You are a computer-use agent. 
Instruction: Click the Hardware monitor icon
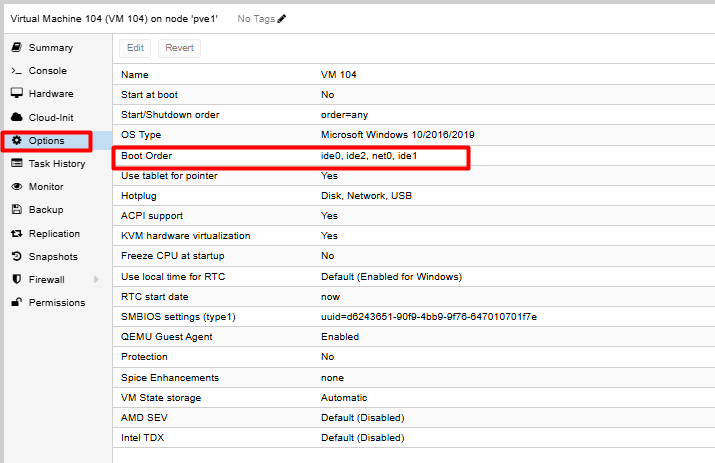[x=16, y=94]
